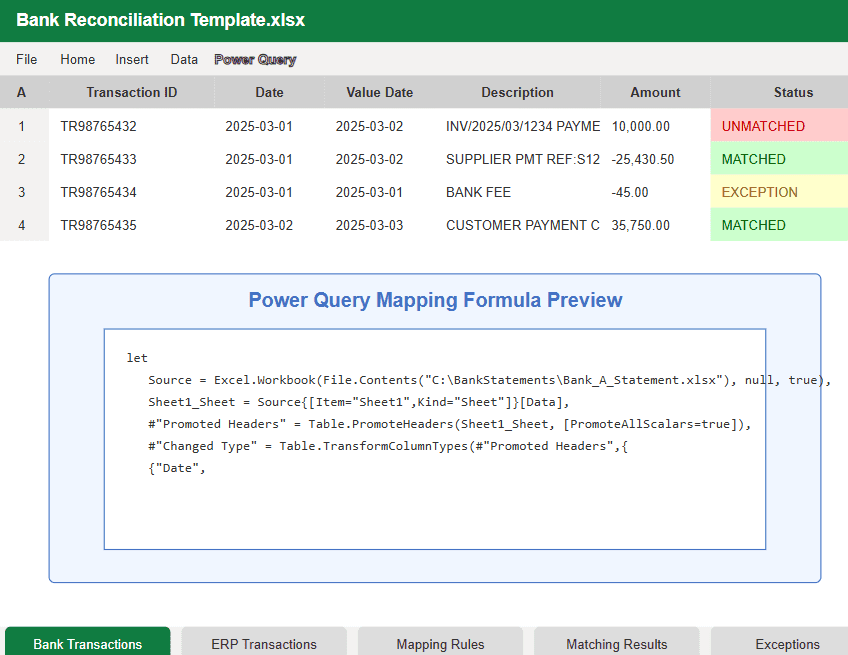Click the Status column header

tap(793, 92)
